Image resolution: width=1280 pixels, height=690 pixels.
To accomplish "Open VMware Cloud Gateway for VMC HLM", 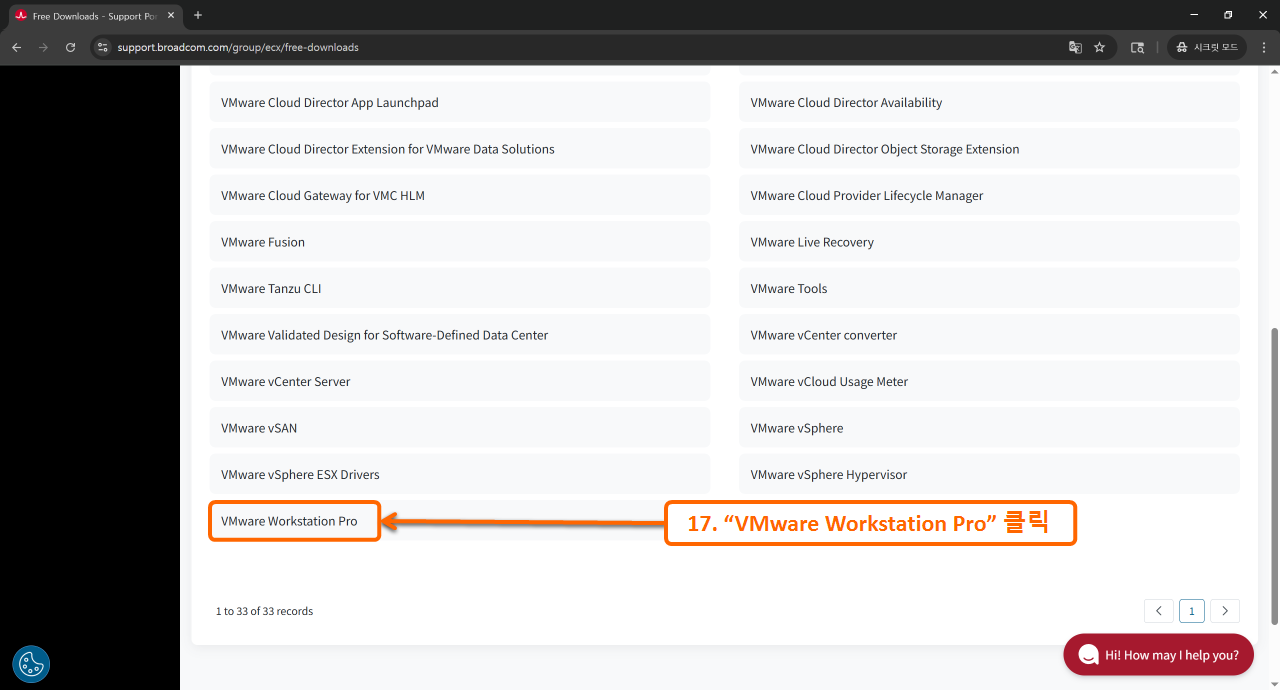I will (x=460, y=195).
